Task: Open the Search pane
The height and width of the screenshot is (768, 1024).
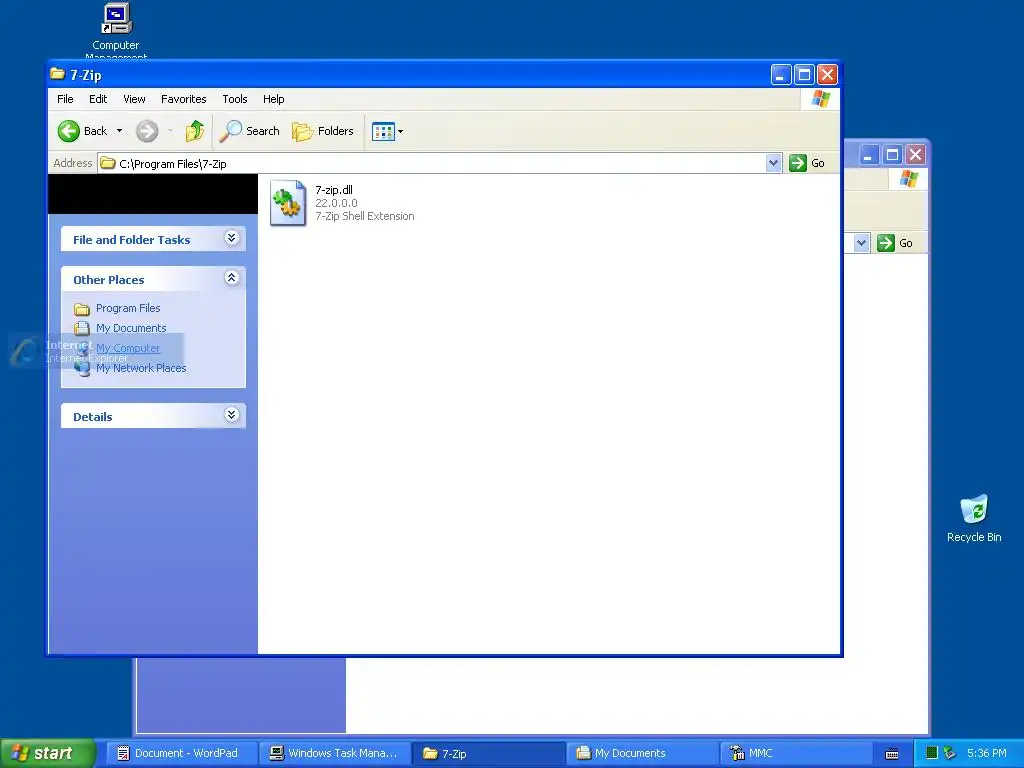Action: point(249,131)
